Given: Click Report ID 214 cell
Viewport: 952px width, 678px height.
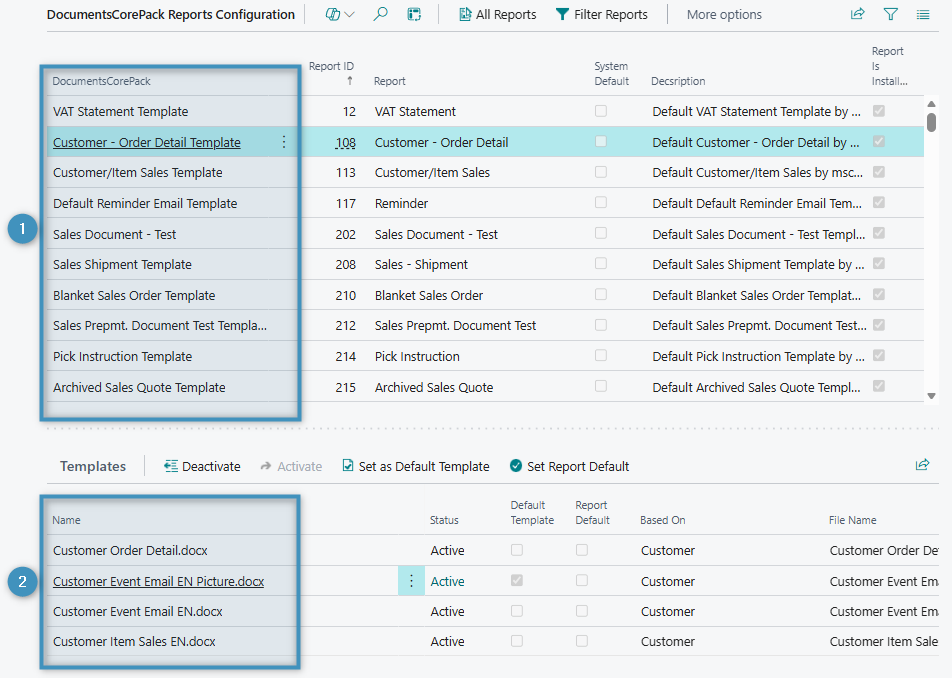Looking at the screenshot, I should [x=345, y=356].
